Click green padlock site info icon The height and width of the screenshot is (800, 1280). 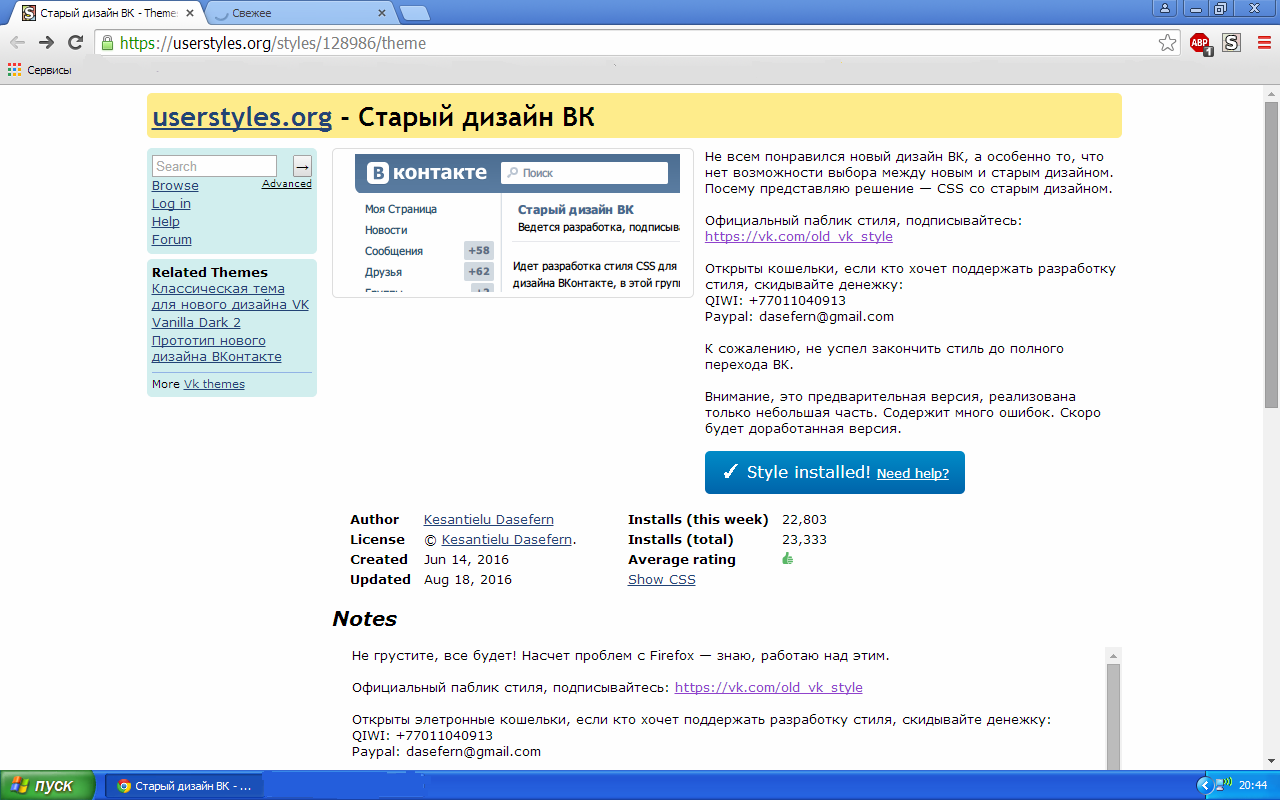click(x=107, y=43)
